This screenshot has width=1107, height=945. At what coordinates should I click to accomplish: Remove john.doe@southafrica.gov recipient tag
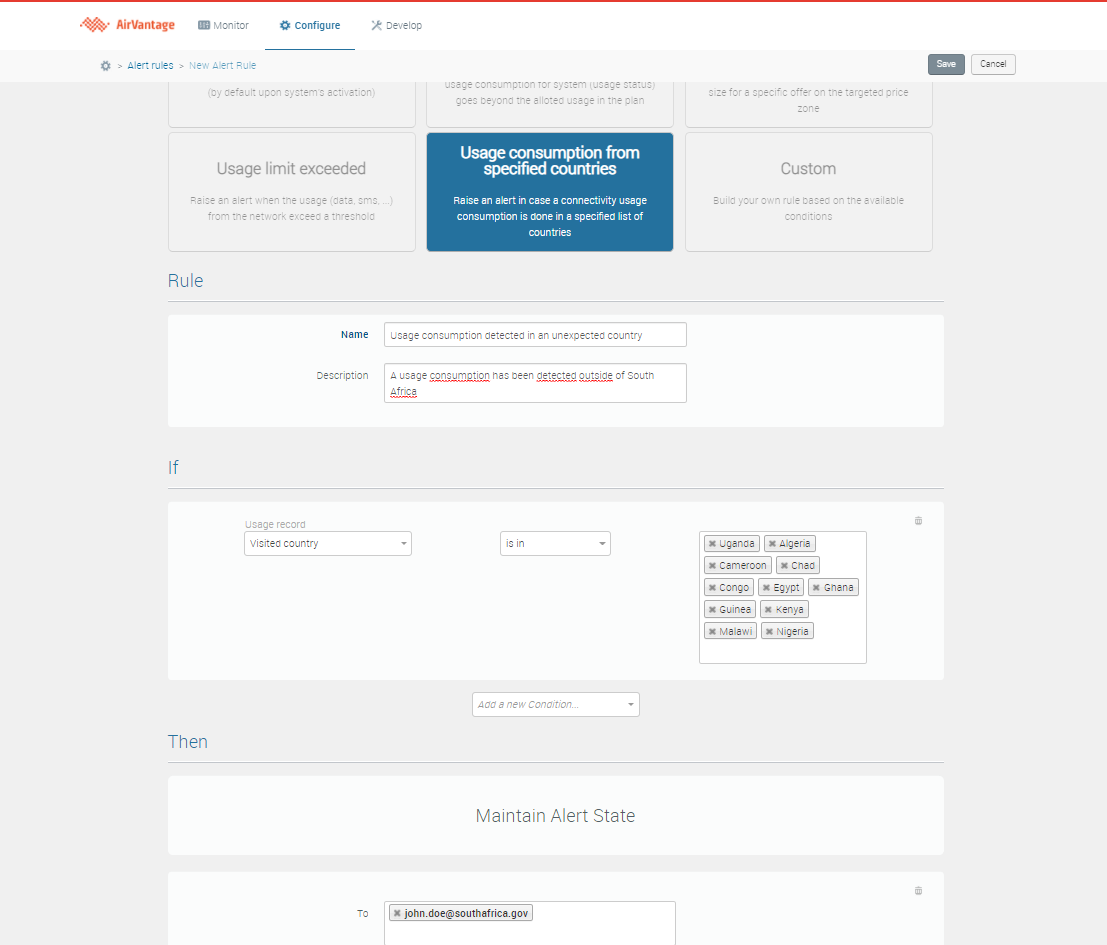click(397, 913)
